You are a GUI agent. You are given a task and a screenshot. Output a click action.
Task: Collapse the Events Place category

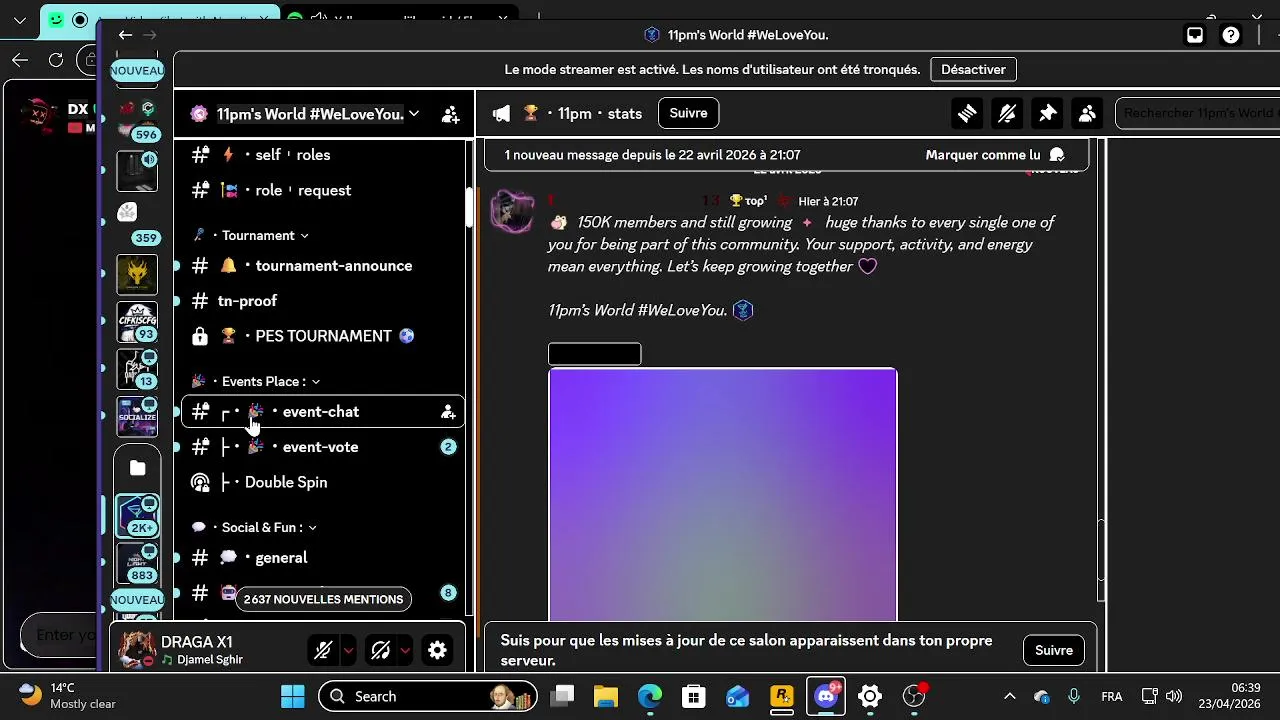[256, 382]
